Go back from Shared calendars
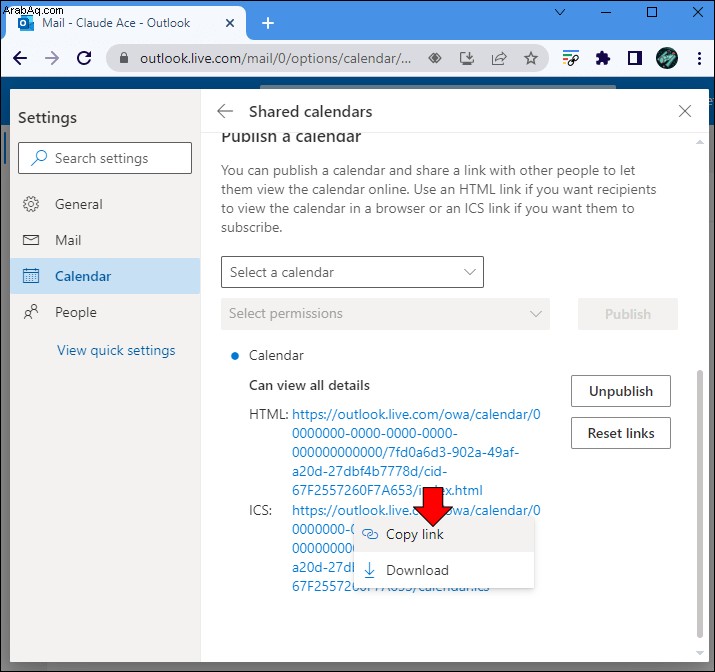Screen dimensions: 715x672 click(225, 111)
